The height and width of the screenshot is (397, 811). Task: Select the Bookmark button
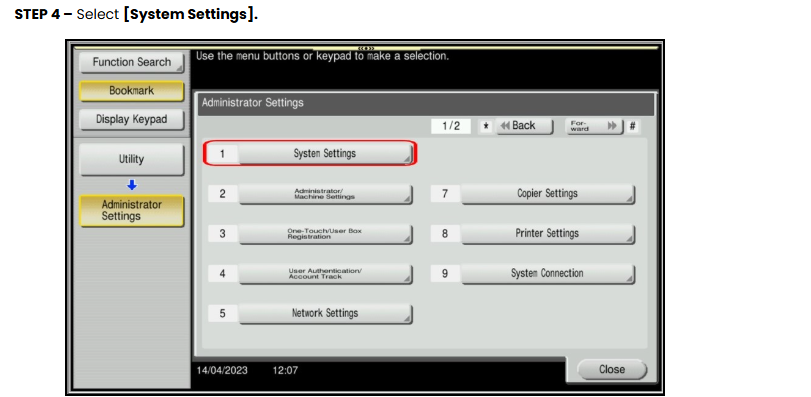[131, 91]
